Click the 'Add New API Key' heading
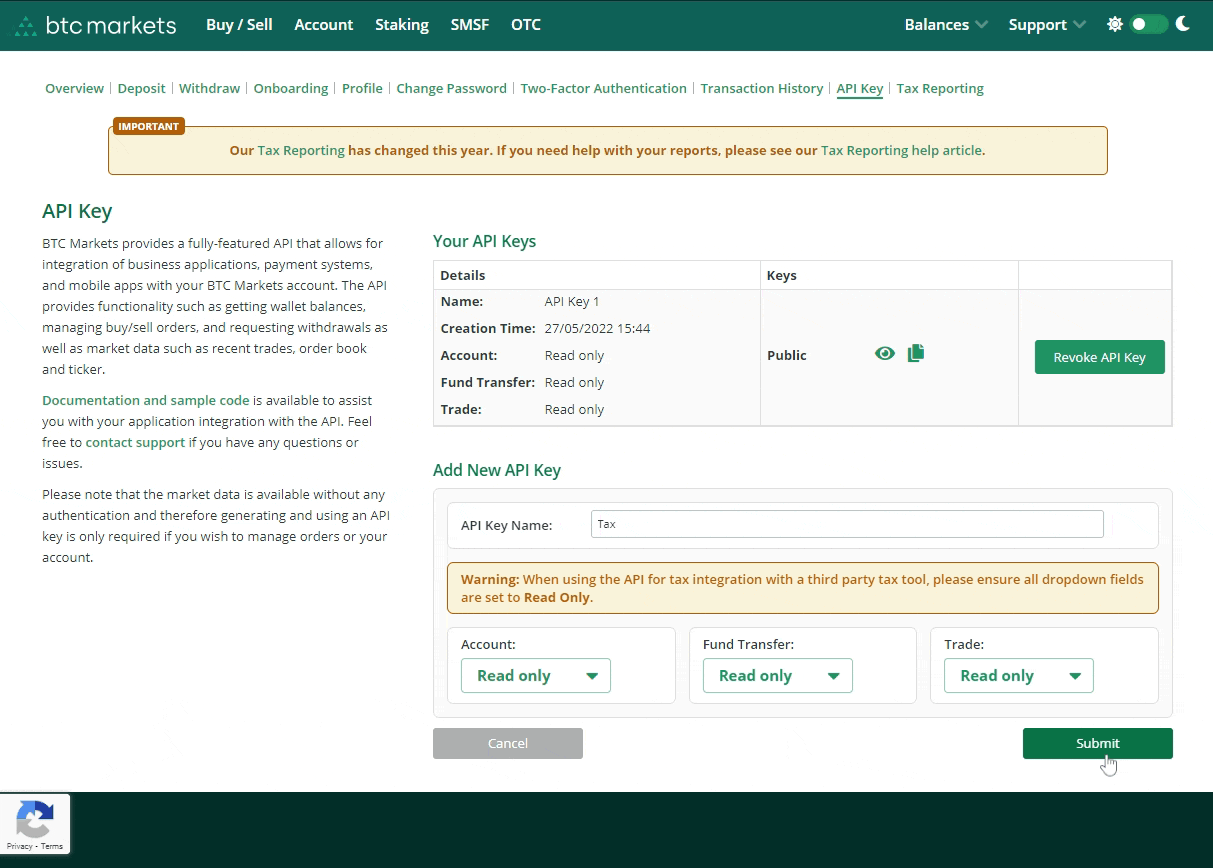 tap(497, 470)
